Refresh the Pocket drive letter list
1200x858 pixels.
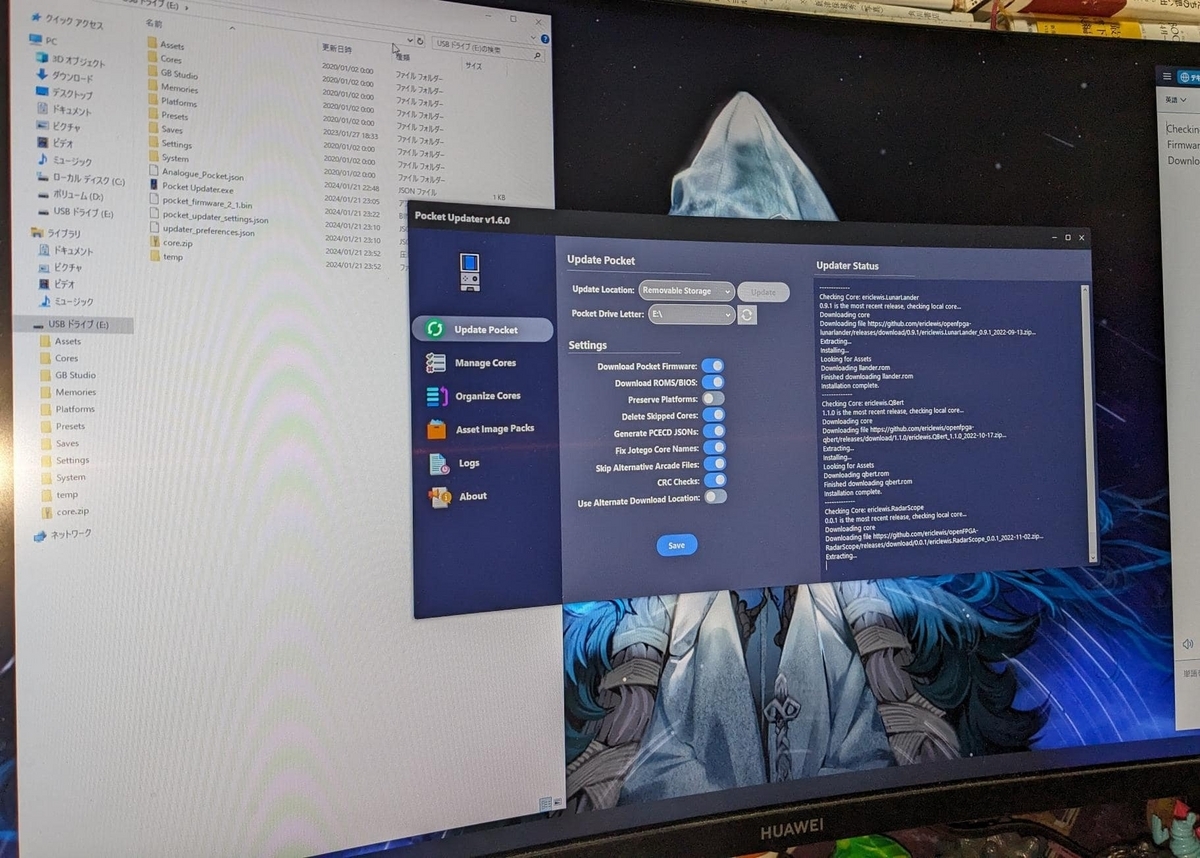[747, 315]
